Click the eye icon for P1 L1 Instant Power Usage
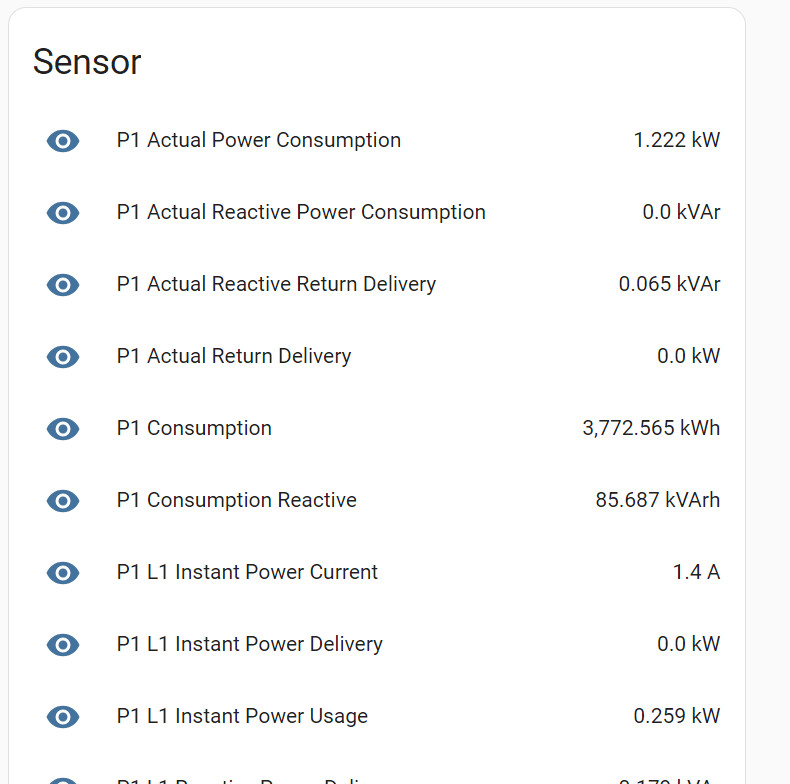 click(63, 717)
